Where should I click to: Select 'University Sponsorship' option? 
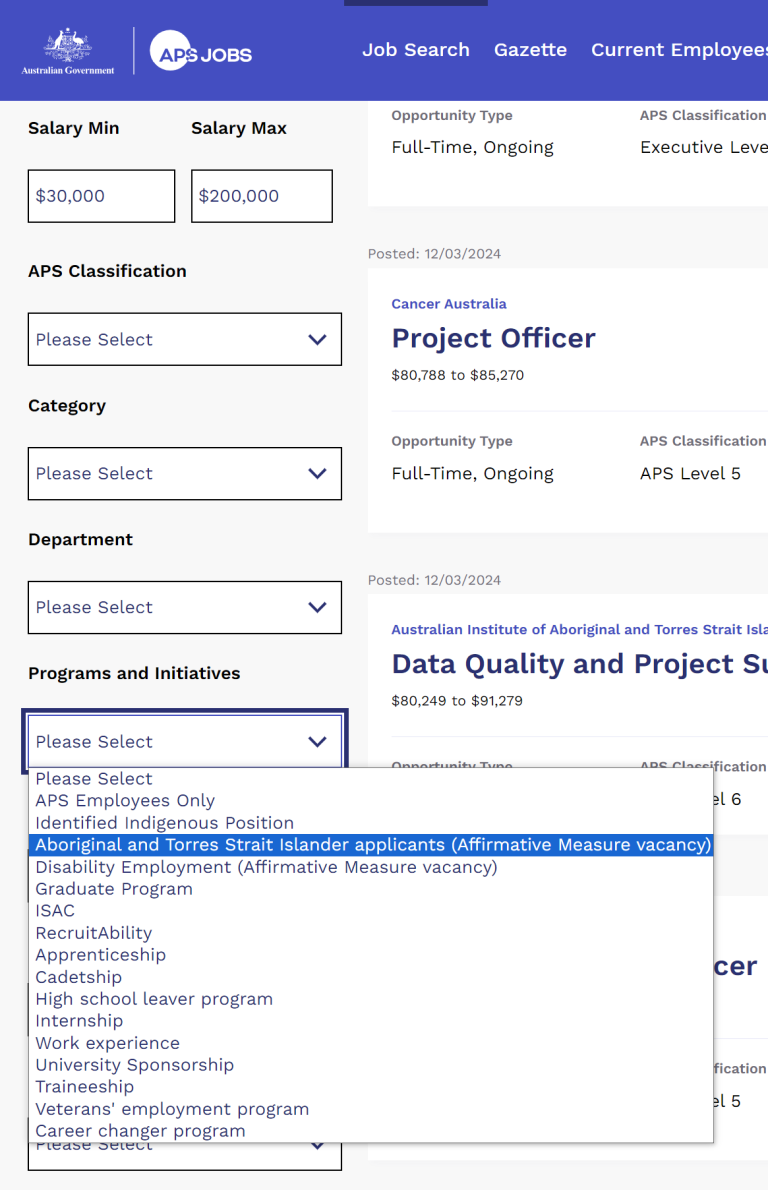coord(370,1065)
